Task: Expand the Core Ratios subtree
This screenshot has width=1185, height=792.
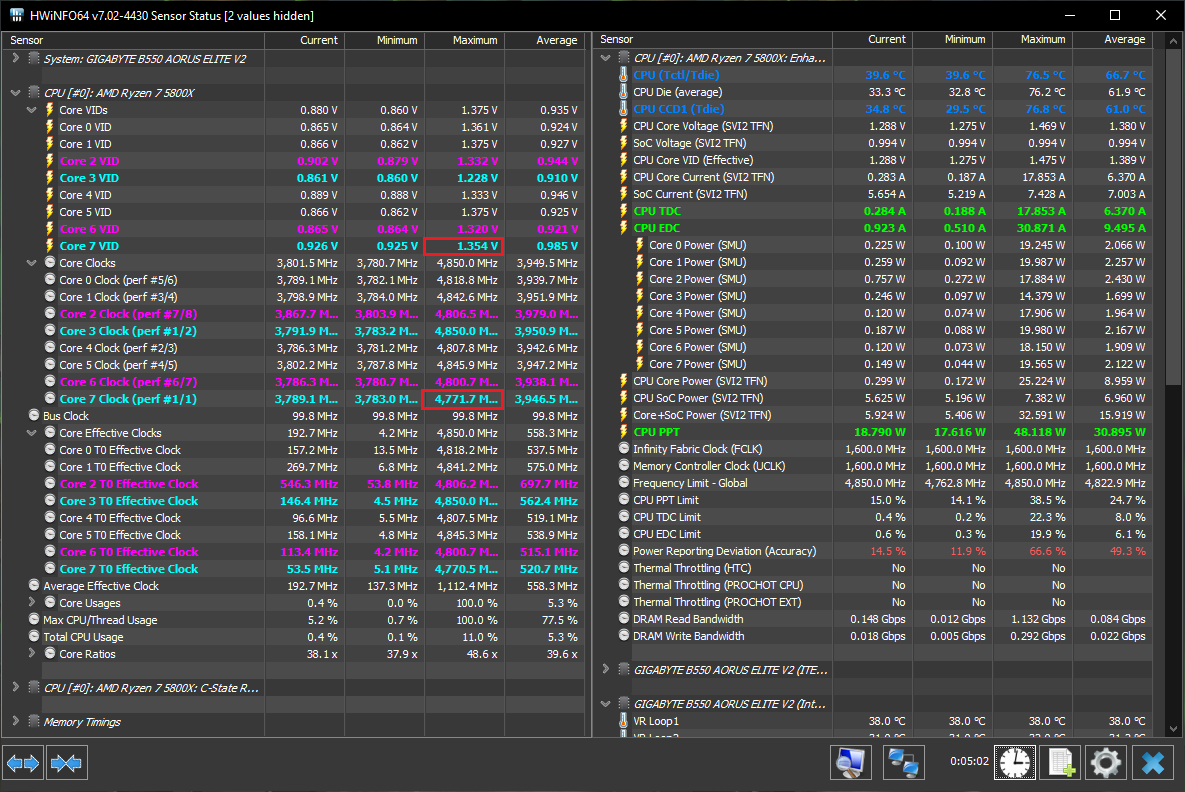Action: [x=32, y=653]
